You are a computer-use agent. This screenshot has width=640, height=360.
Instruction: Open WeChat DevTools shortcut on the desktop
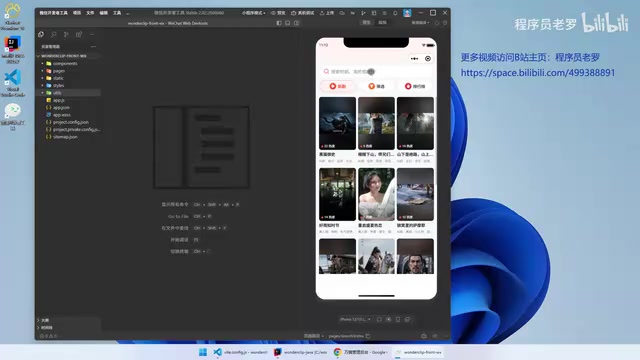pyautogui.click(x=13, y=117)
